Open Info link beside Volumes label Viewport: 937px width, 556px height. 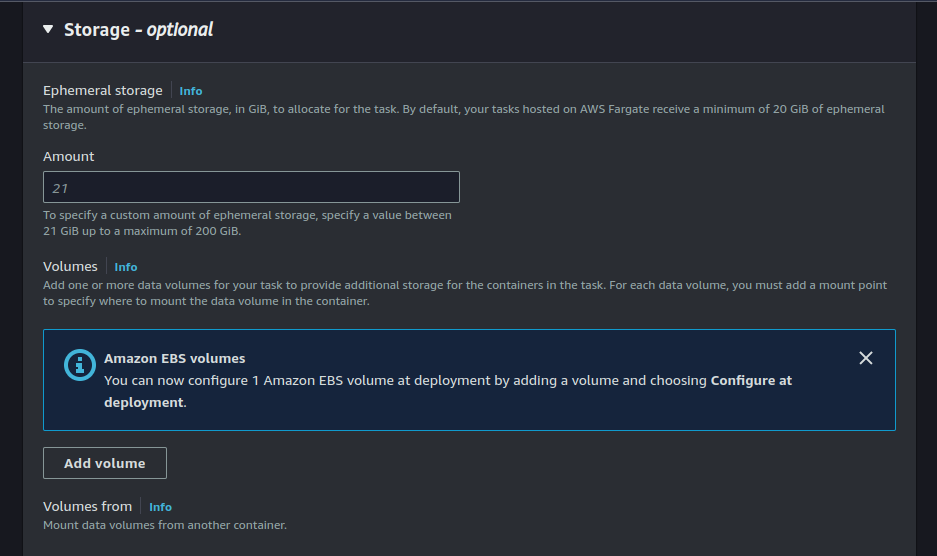click(126, 267)
